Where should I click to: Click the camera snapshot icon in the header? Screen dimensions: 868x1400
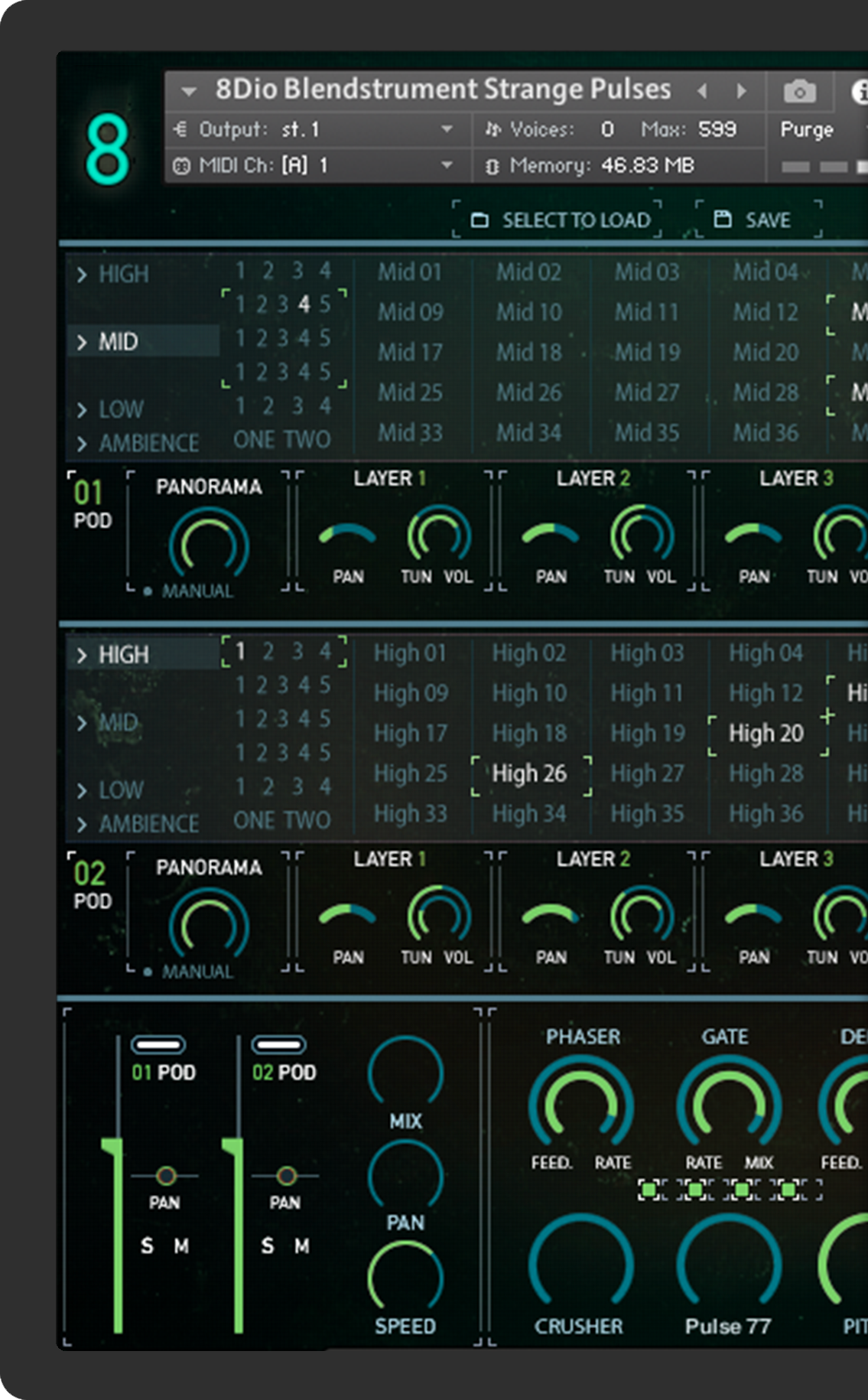tap(799, 92)
